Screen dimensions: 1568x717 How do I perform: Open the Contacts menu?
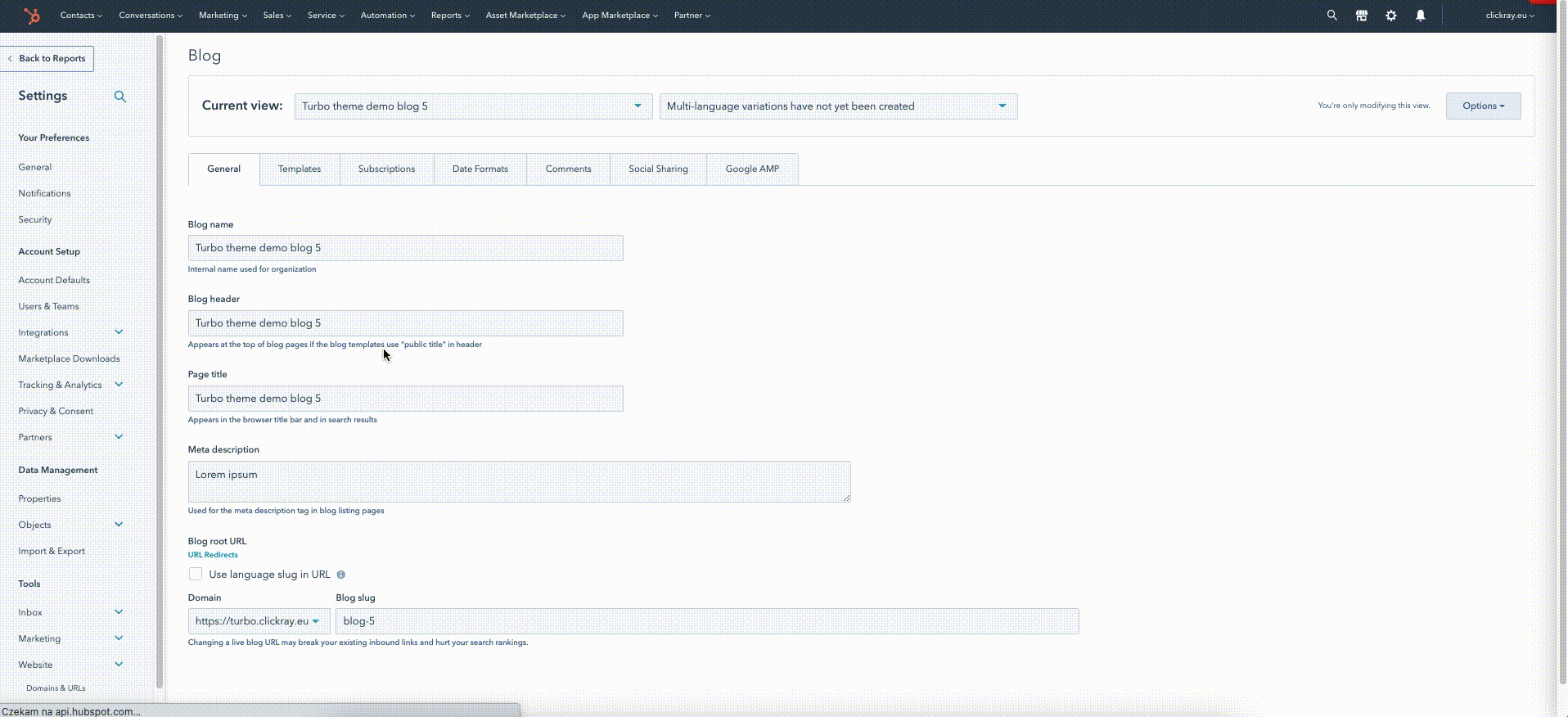coord(81,15)
